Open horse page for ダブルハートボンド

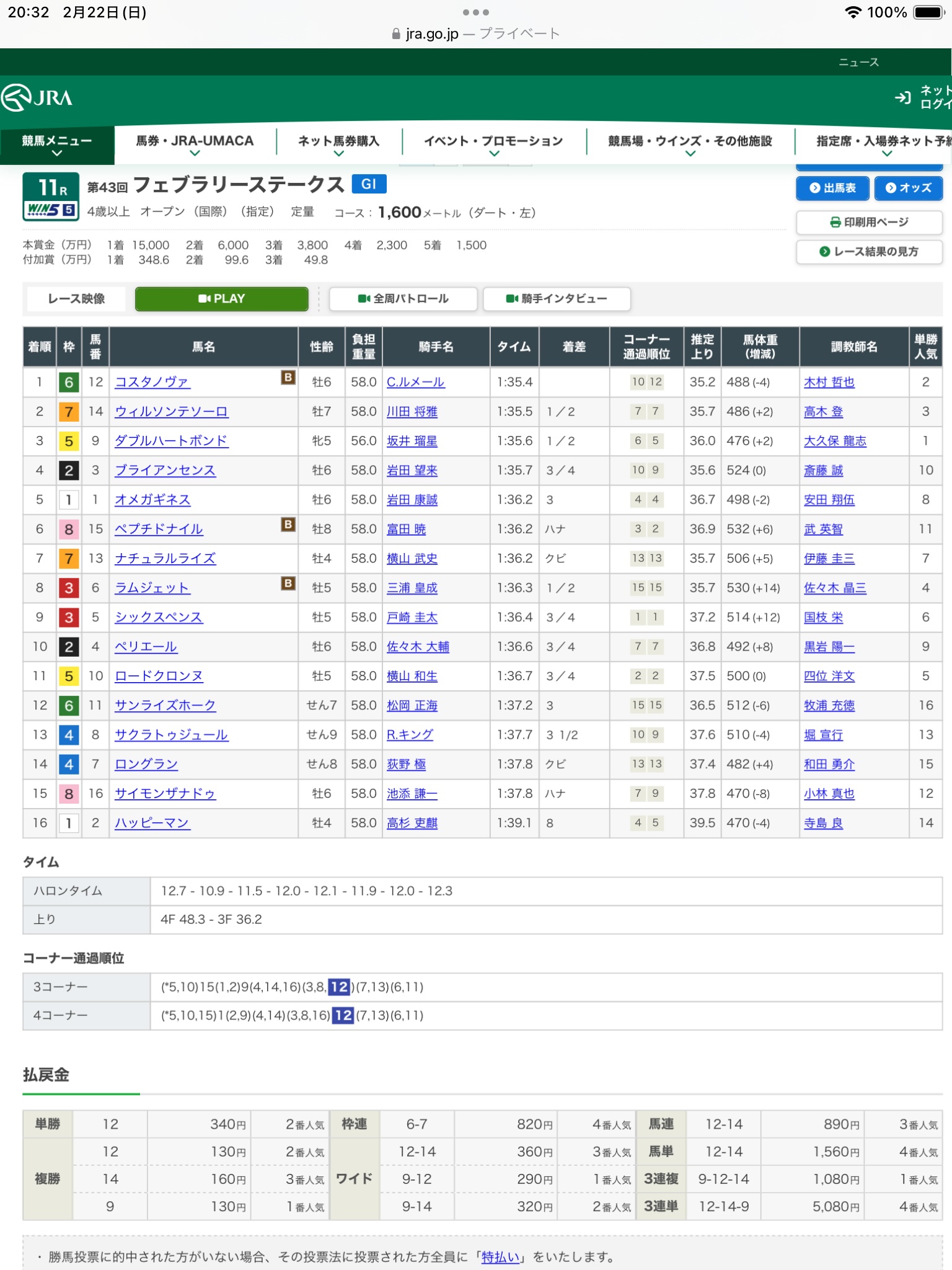point(171,441)
